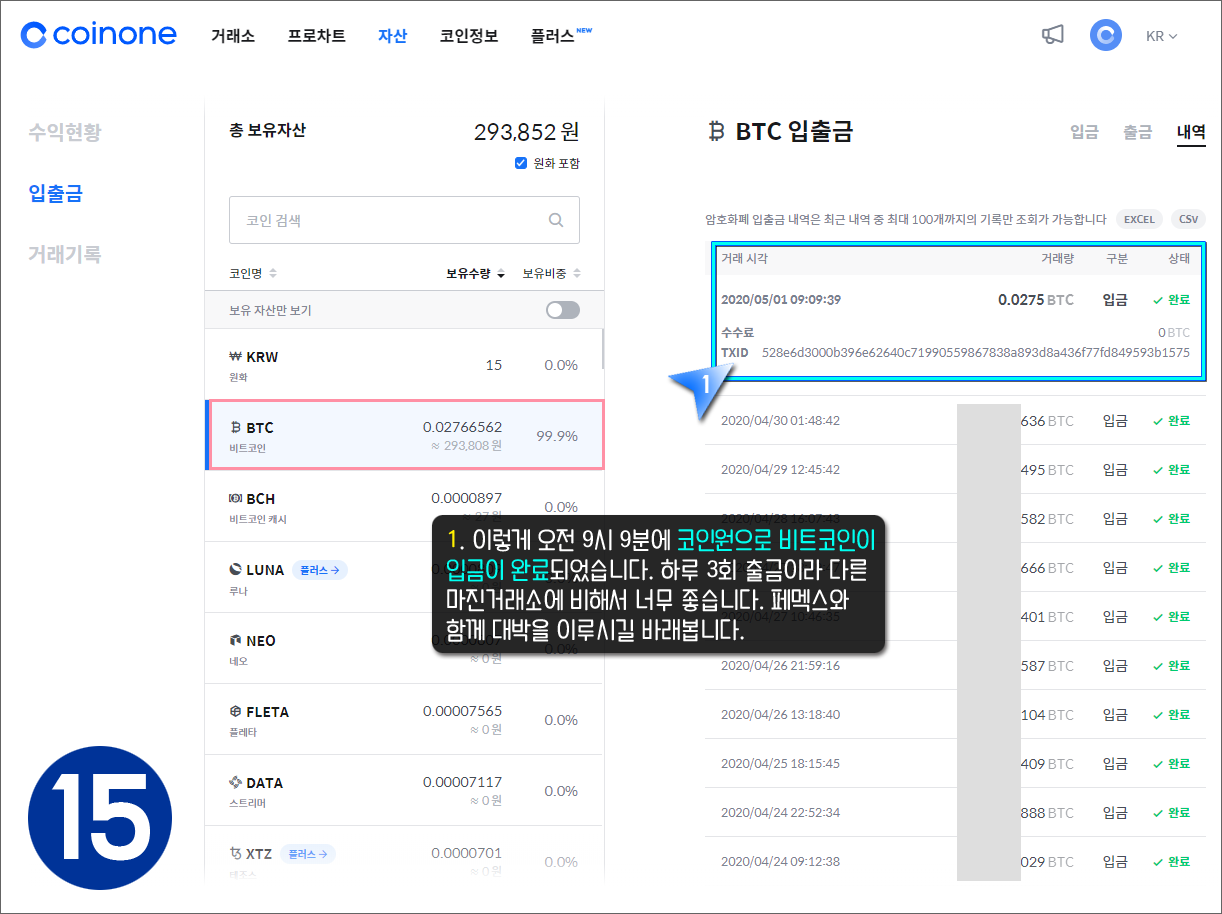Click the coinone logo
The width and height of the screenshot is (1222, 914).
(x=98, y=35)
